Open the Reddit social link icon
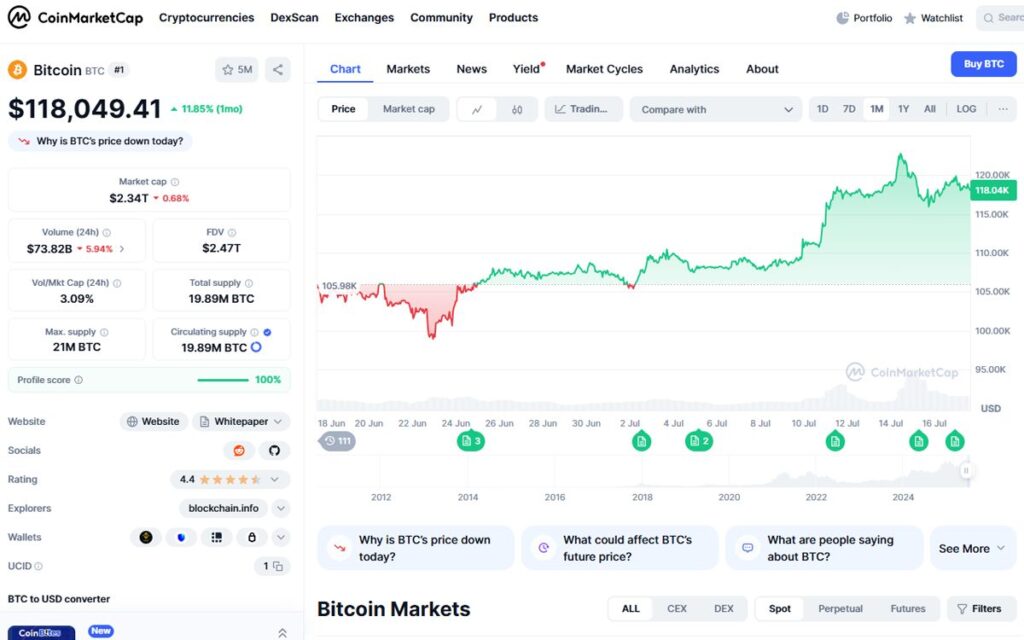The height and width of the screenshot is (640, 1024). coord(239,451)
